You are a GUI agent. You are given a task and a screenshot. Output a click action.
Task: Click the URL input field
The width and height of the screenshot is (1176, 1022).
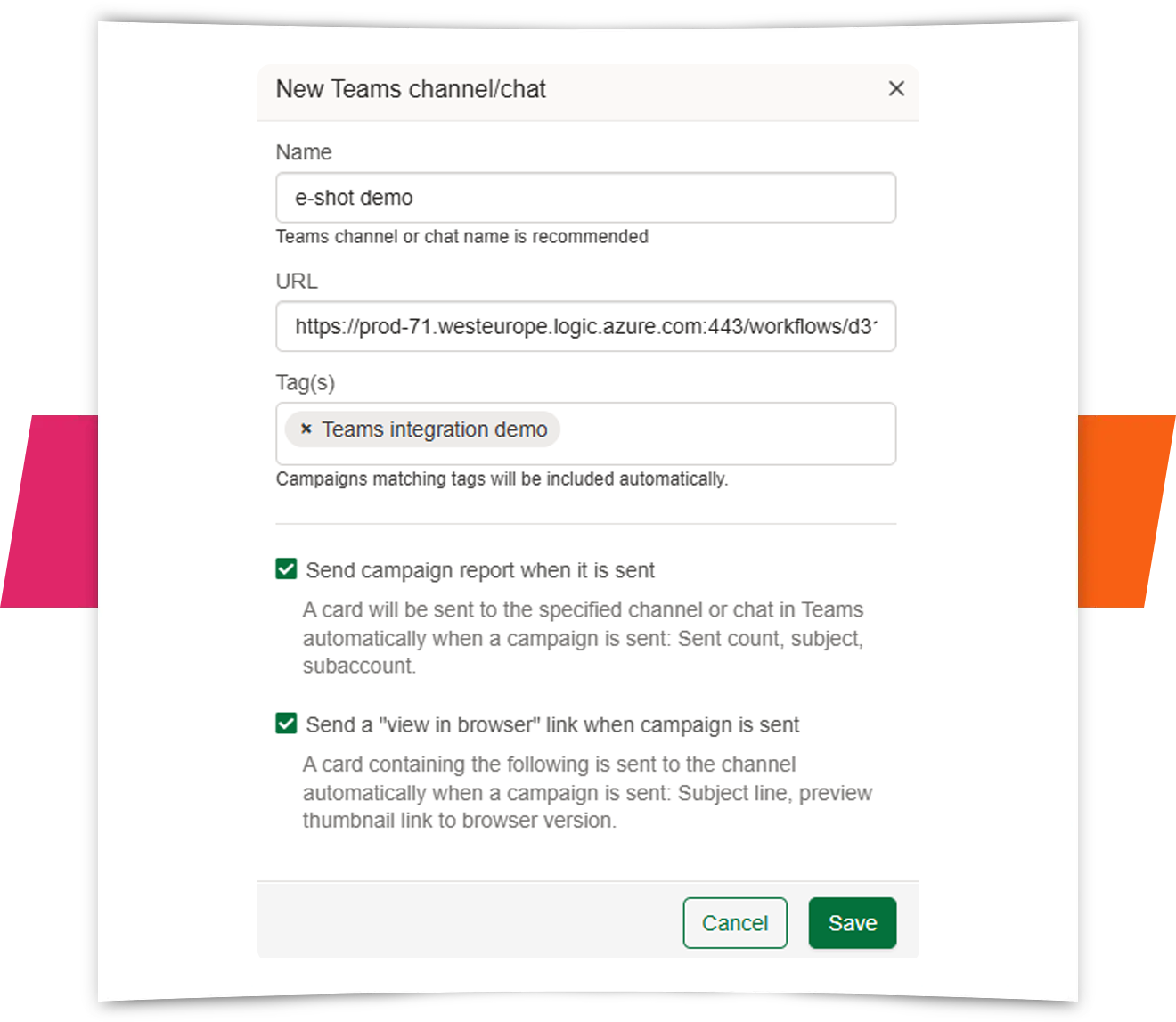pos(585,326)
